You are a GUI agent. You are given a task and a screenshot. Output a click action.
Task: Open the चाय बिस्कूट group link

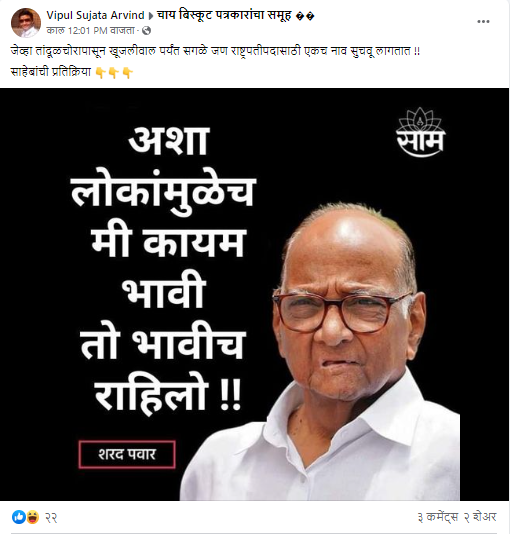pyautogui.click(x=235, y=15)
